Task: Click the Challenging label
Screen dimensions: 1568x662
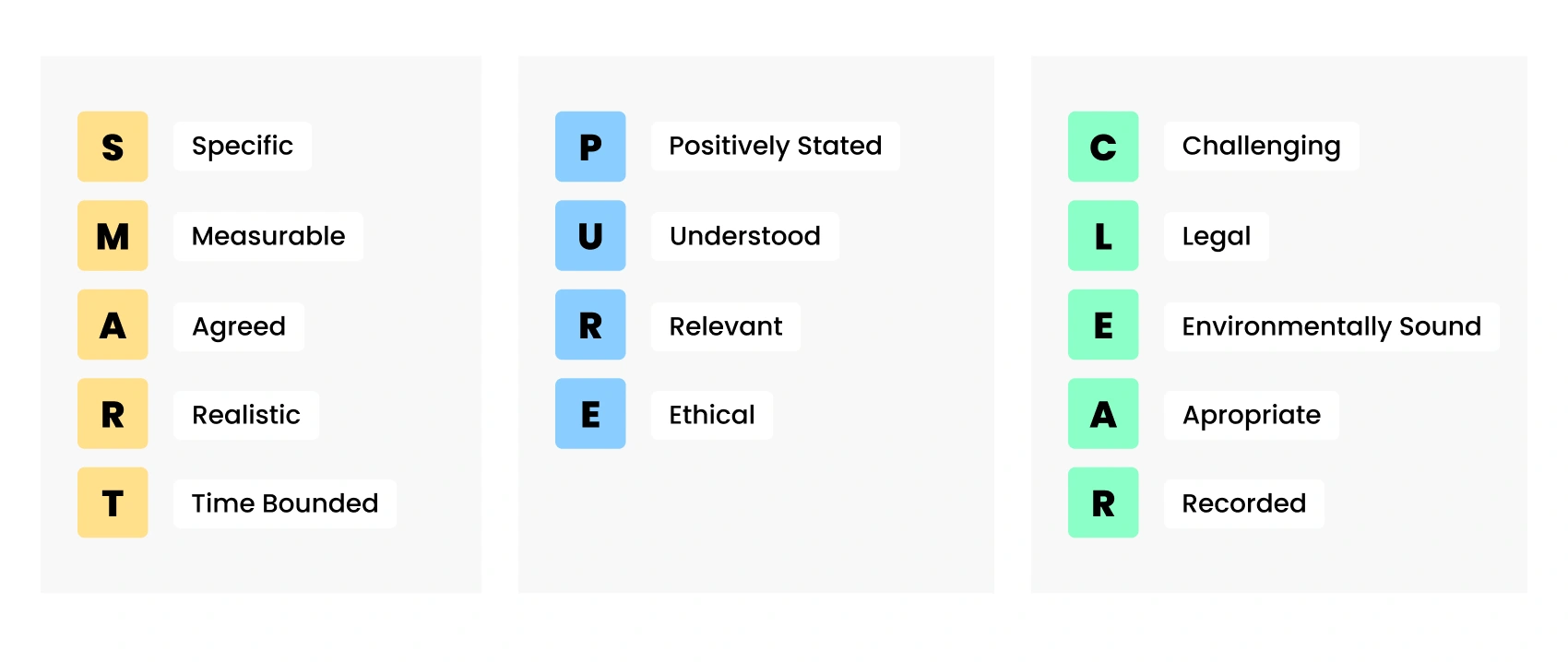Action: pos(1261,146)
